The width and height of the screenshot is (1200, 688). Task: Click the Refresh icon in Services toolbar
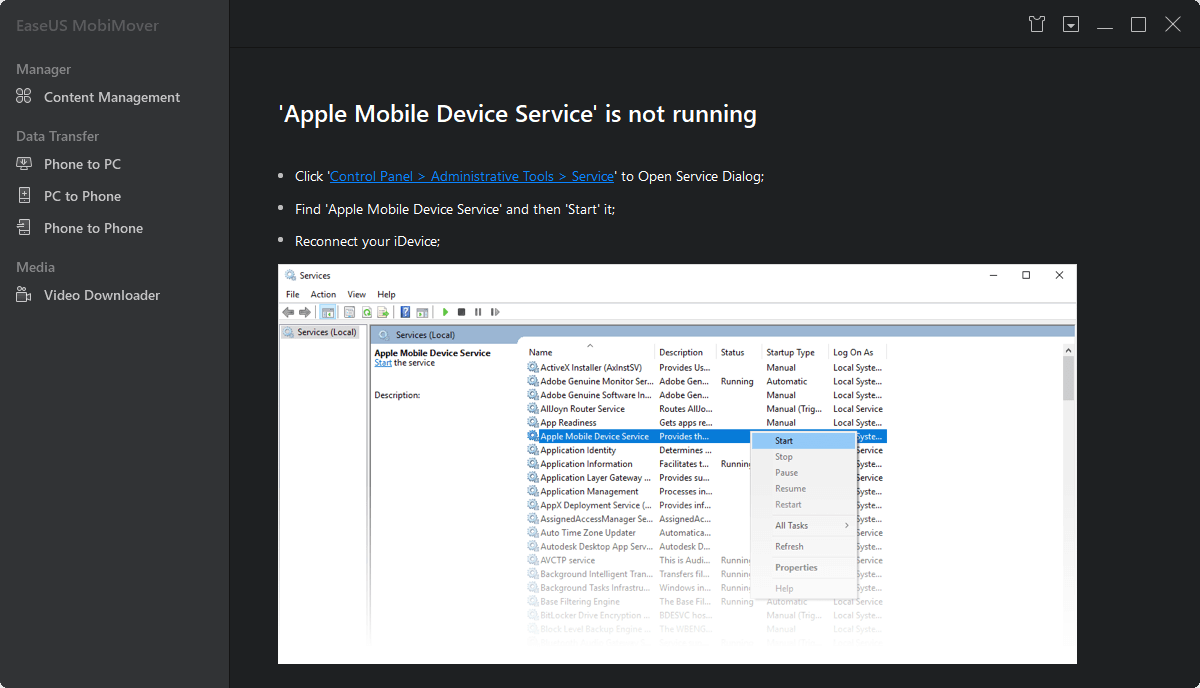point(366,311)
